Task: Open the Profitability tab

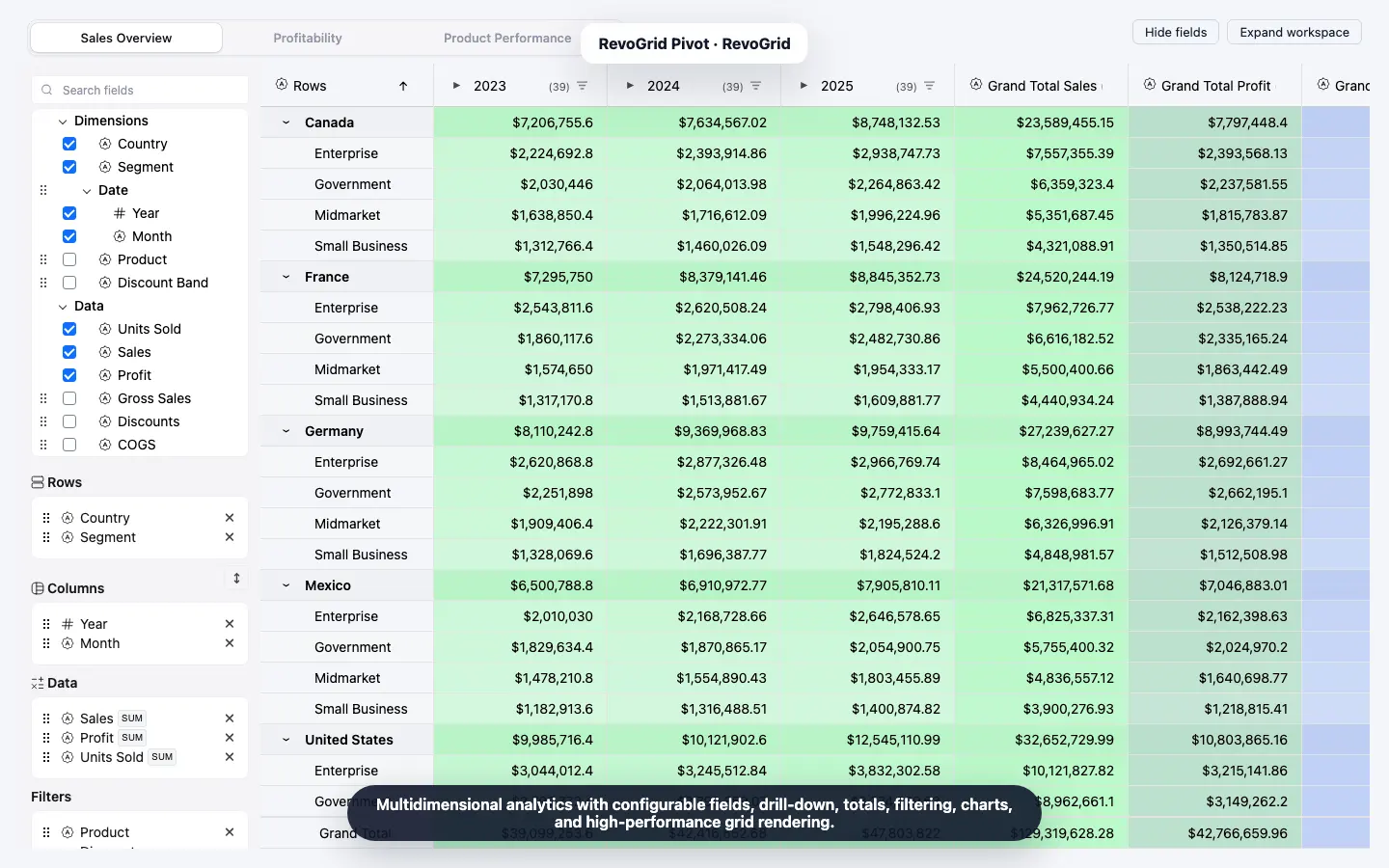Action: click(308, 38)
